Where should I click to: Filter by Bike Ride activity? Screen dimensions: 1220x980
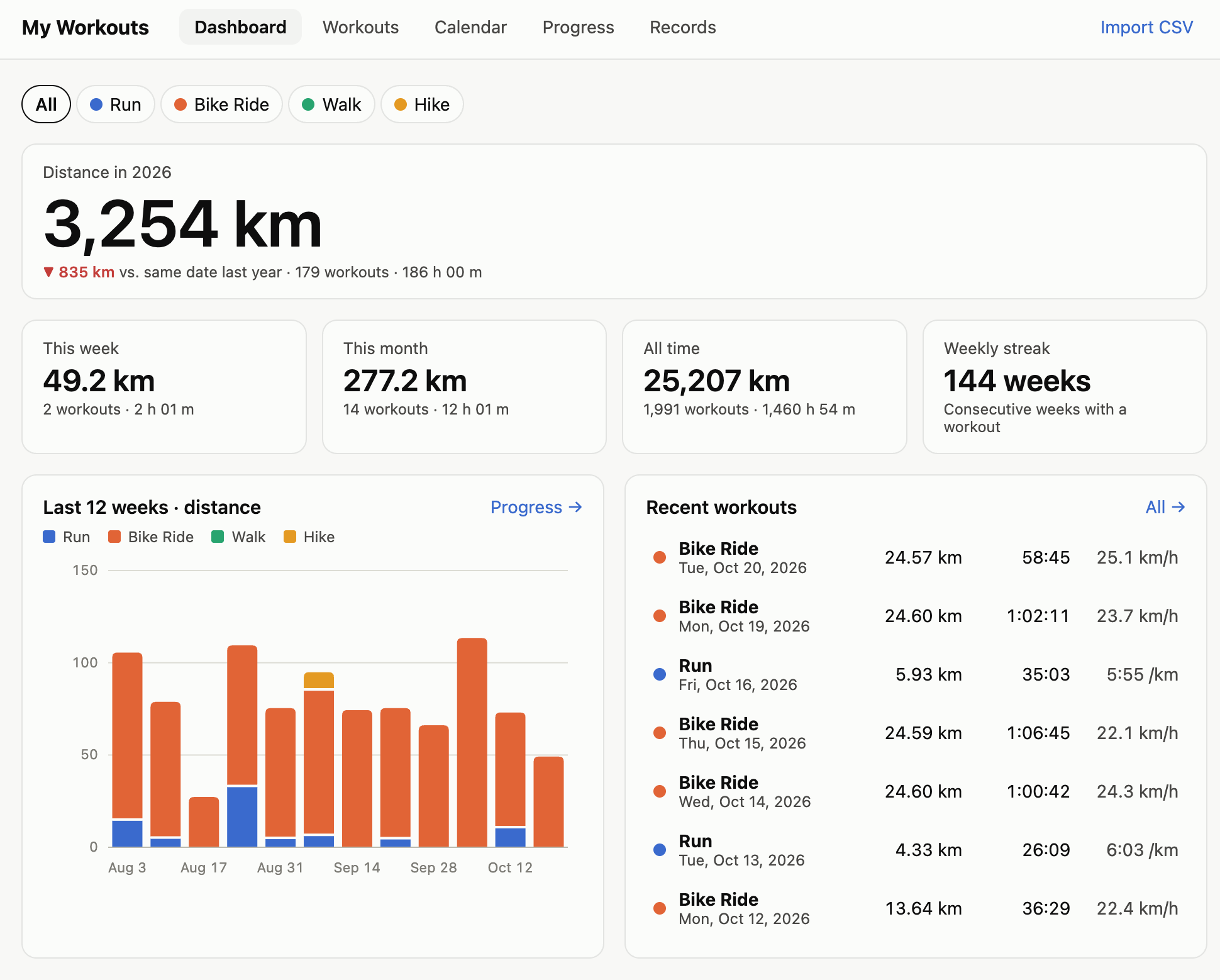pyautogui.click(x=221, y=104)
